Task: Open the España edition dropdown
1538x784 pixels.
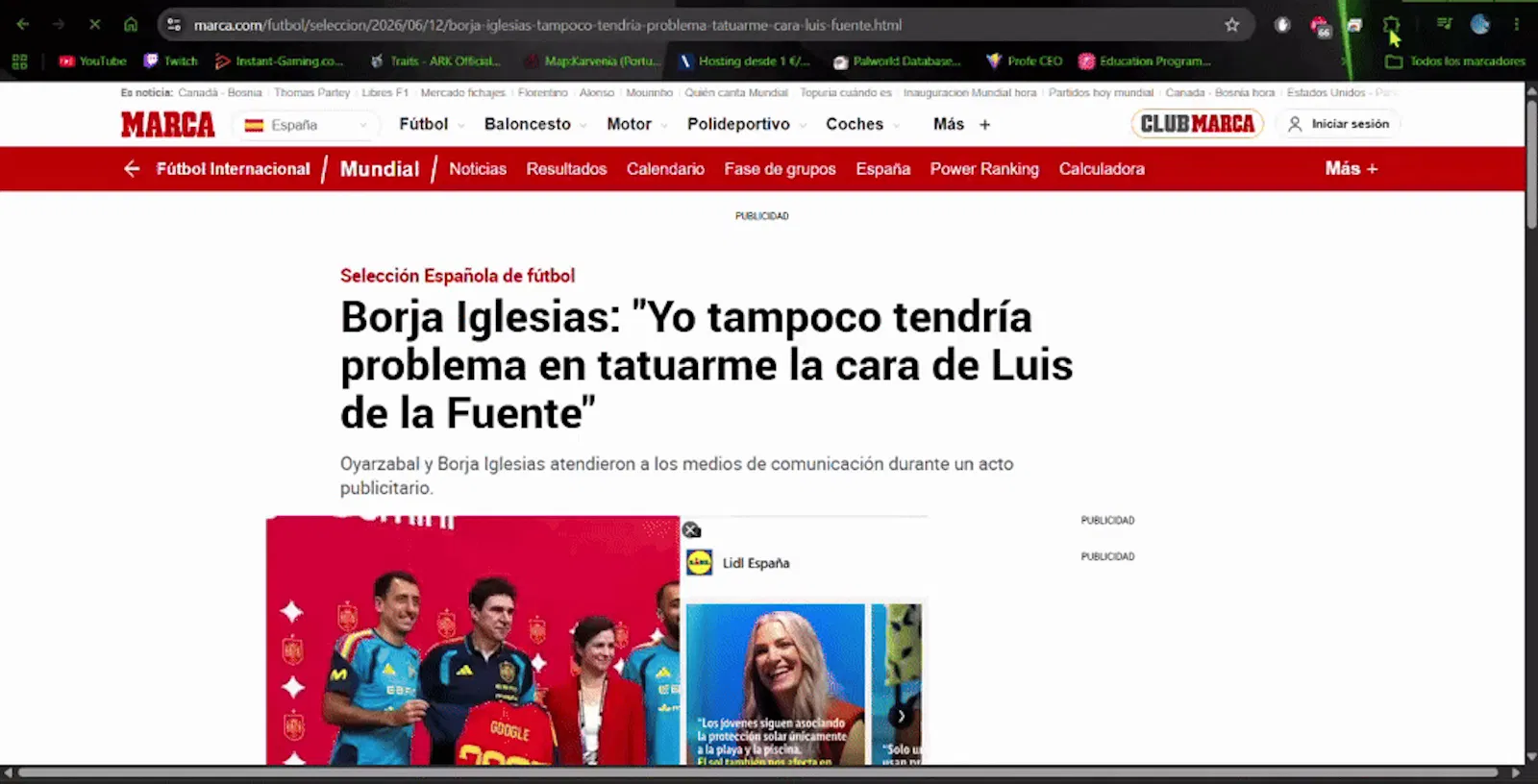Action: [306, 125]
